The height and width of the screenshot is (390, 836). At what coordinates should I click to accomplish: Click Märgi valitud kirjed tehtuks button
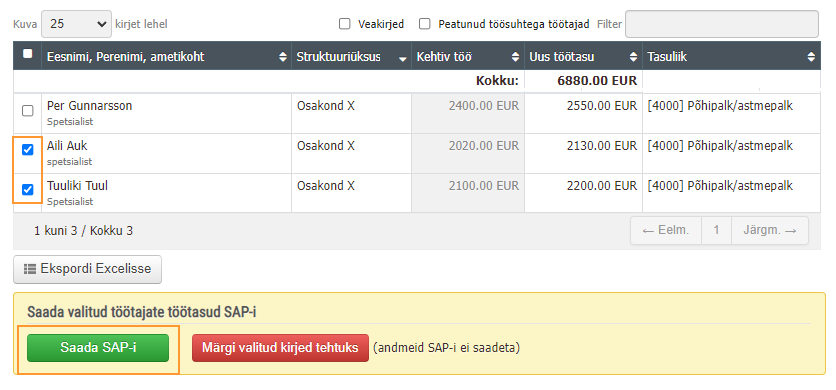point(280,348)
